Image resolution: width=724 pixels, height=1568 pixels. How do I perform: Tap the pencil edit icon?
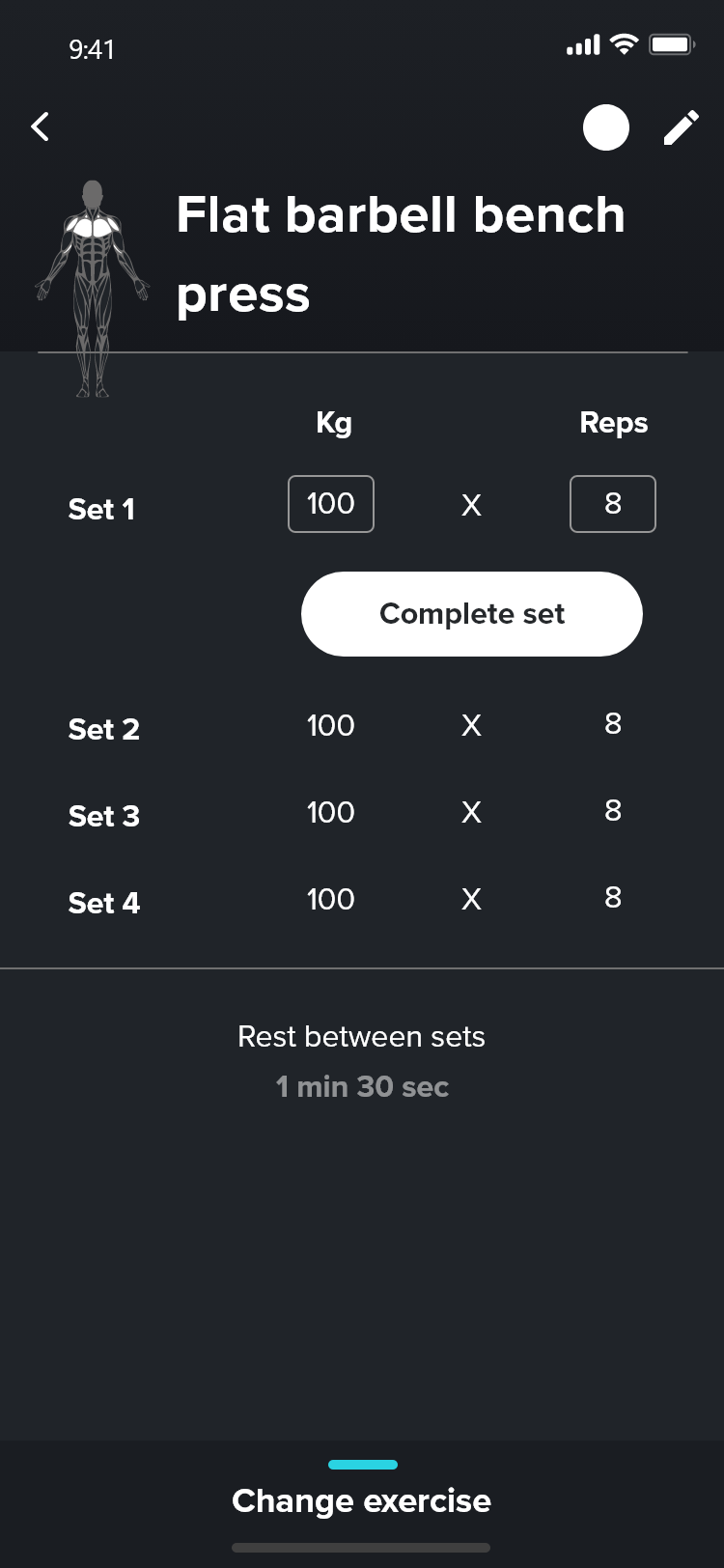coord(681,127)
